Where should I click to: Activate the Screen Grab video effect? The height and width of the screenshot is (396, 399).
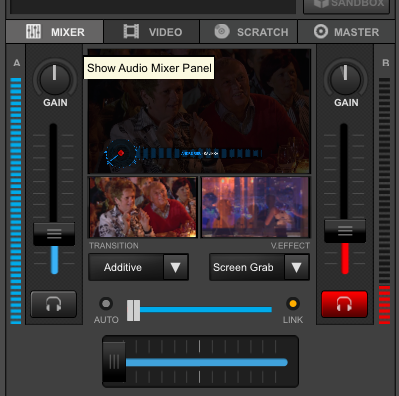[x=247, y=267]
